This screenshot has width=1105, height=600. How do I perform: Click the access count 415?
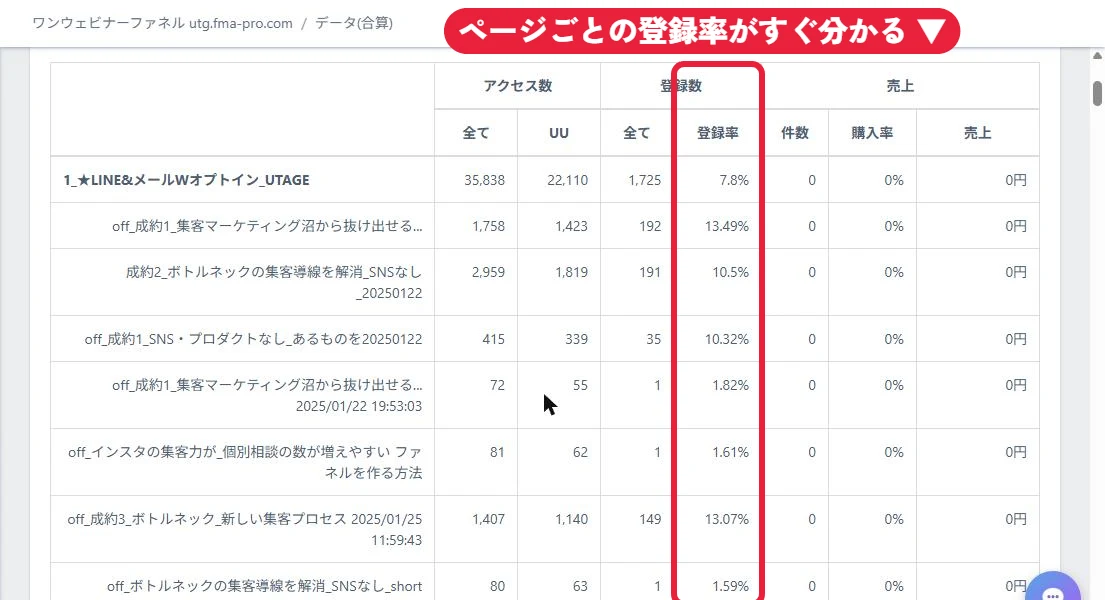[493, 339]
